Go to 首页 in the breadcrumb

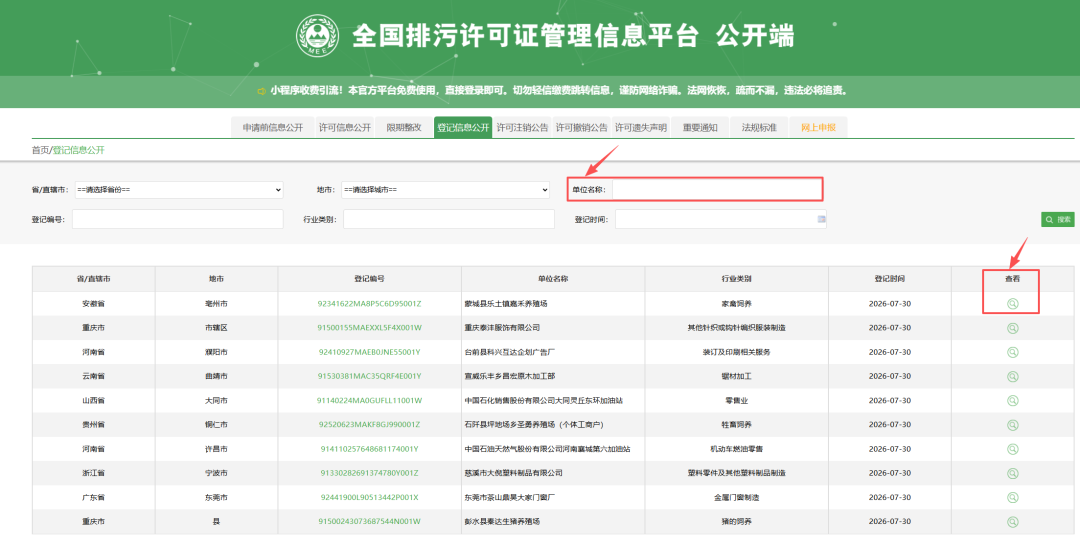pos(40,150)
